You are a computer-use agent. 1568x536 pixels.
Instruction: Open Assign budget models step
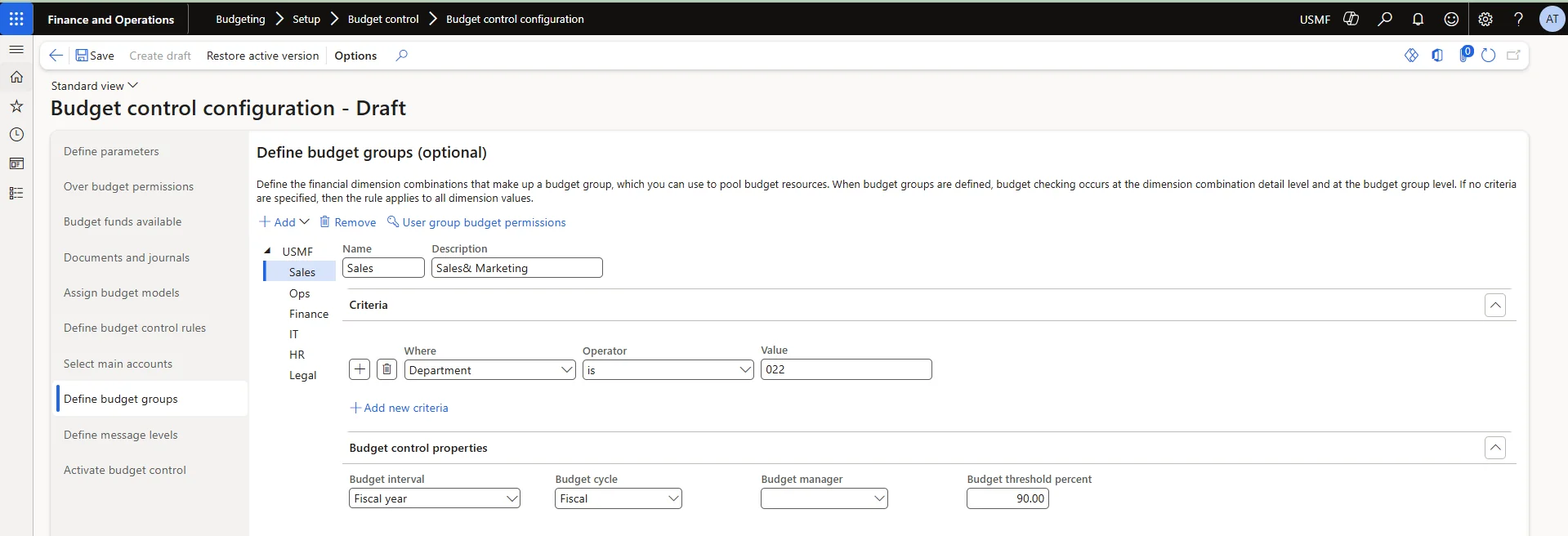[121, 293]
